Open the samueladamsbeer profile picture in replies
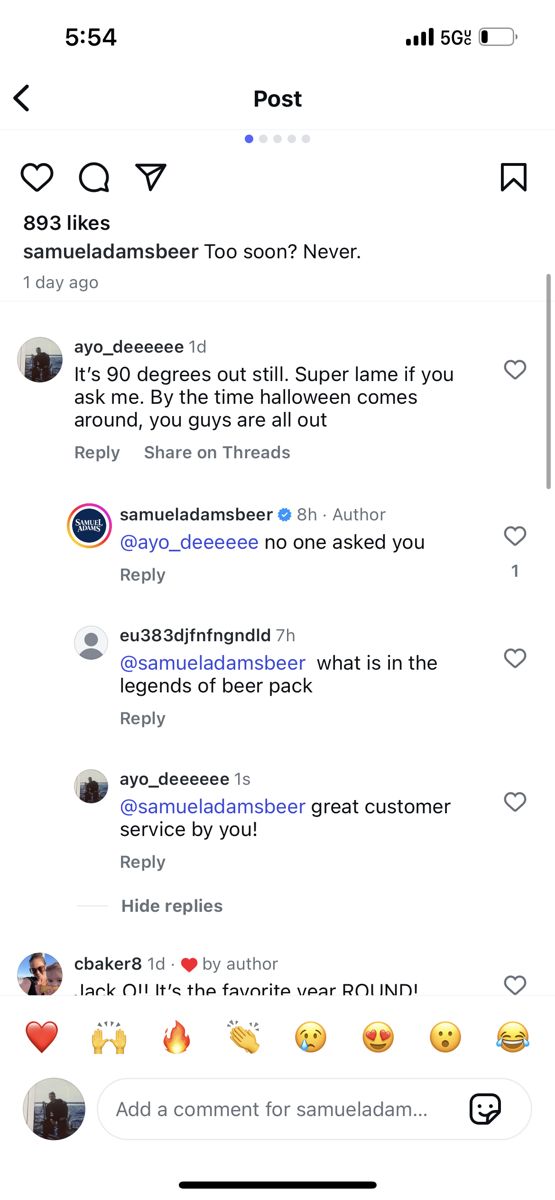 [89, 526]
